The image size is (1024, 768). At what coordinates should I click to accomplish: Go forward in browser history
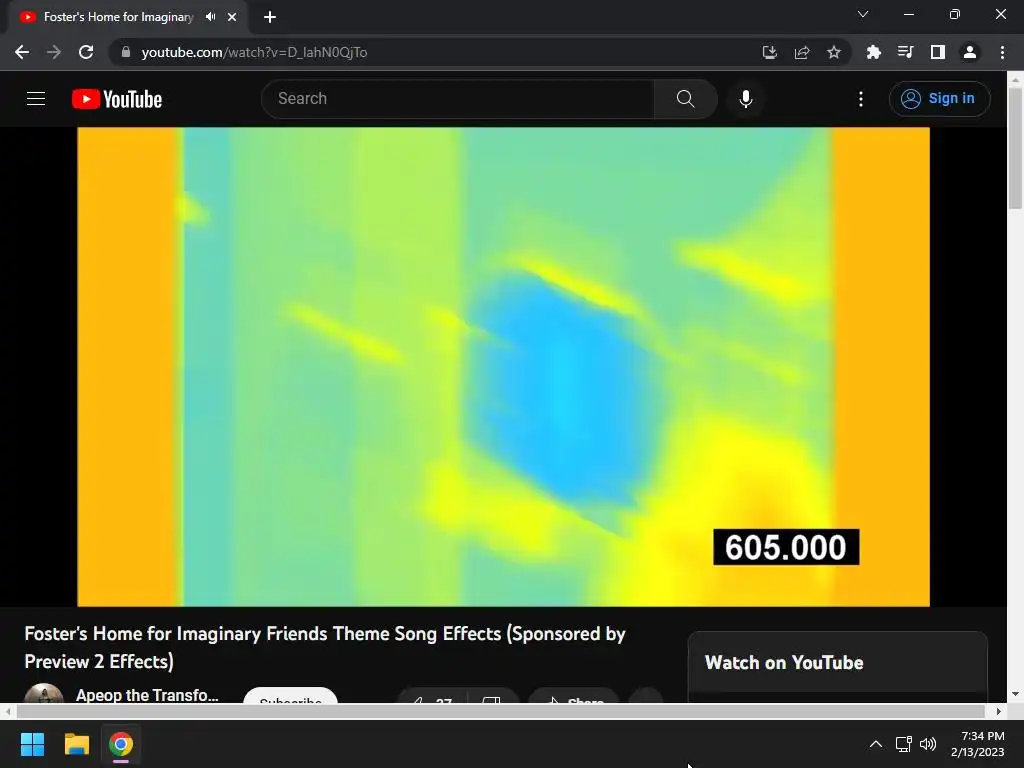click(54, 52)
